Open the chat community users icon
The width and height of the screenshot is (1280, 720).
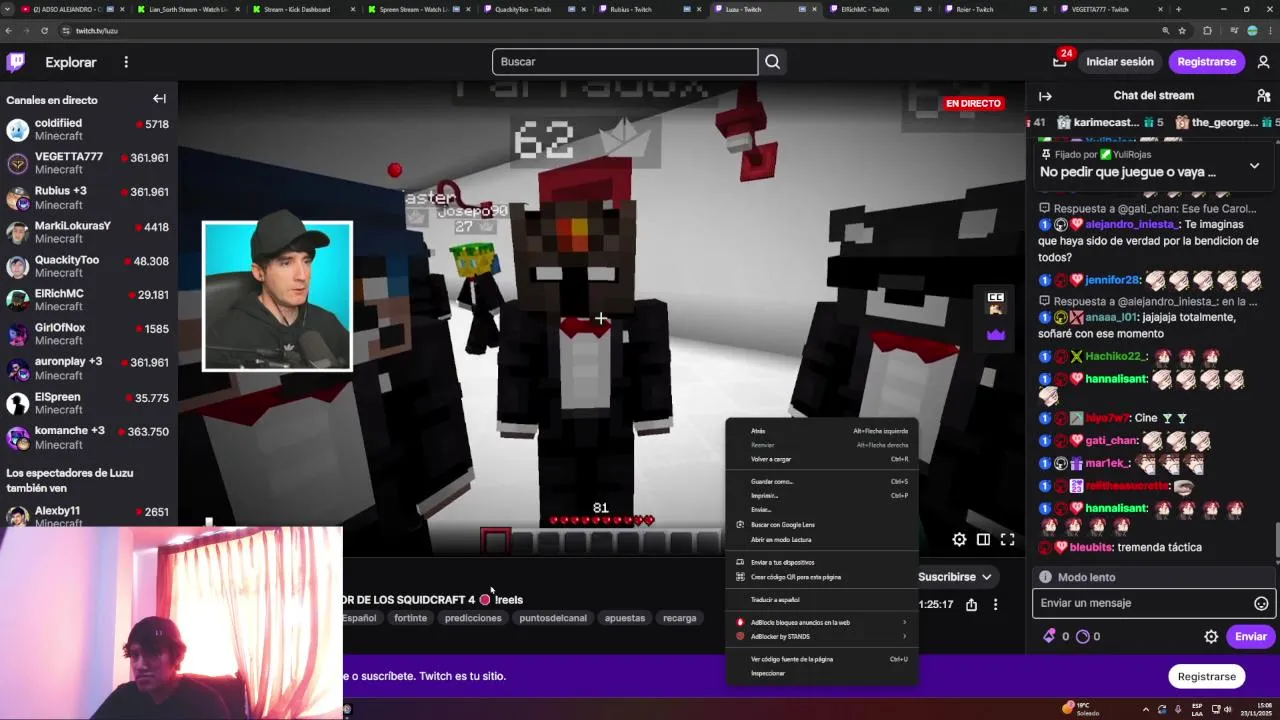(x=1263, y=96)
